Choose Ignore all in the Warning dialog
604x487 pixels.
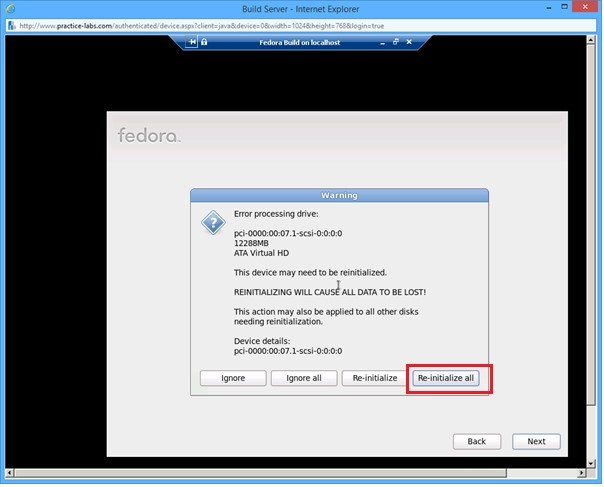[x=304, y=378]
